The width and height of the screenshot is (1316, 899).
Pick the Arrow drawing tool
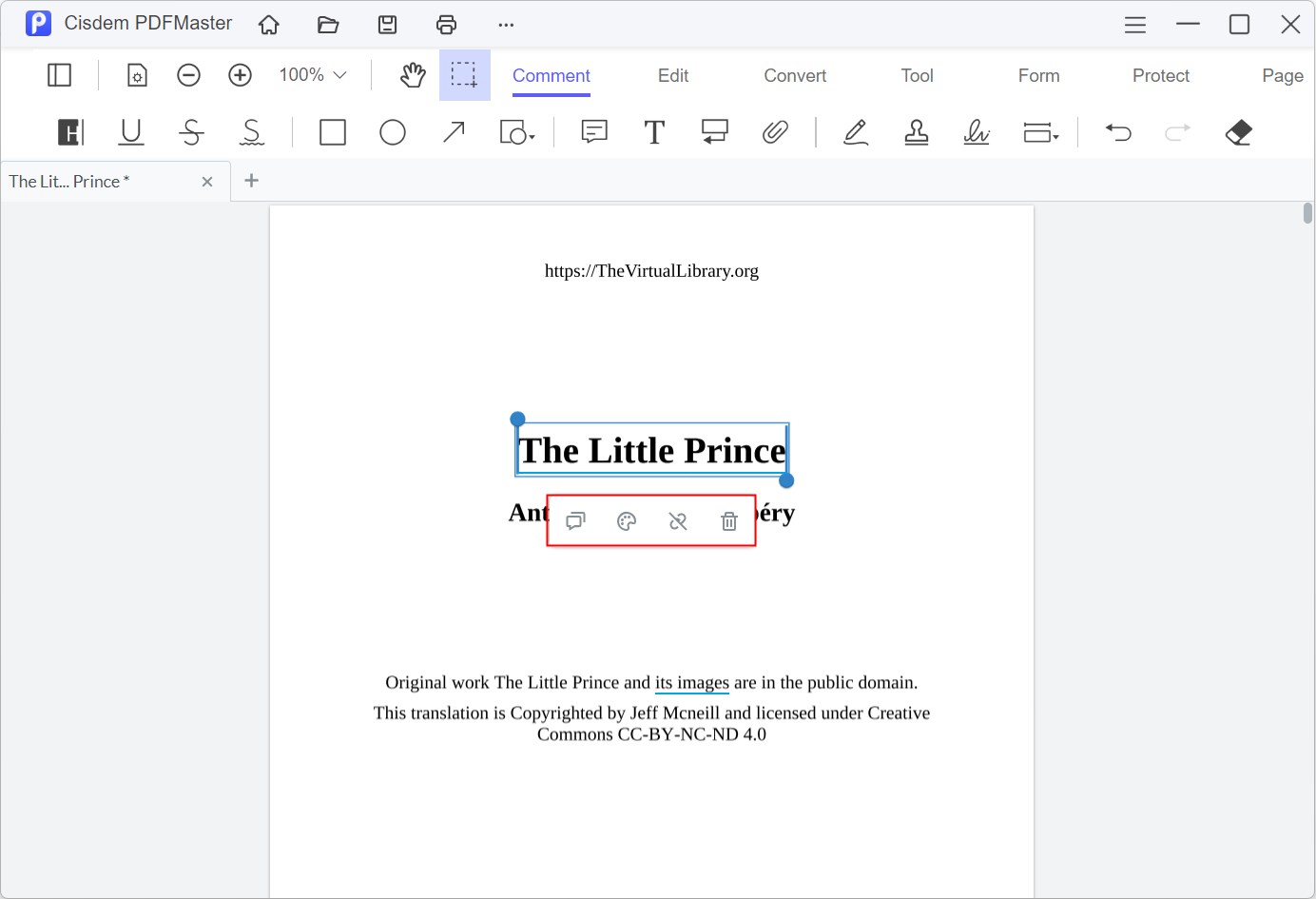coord(454,132)
